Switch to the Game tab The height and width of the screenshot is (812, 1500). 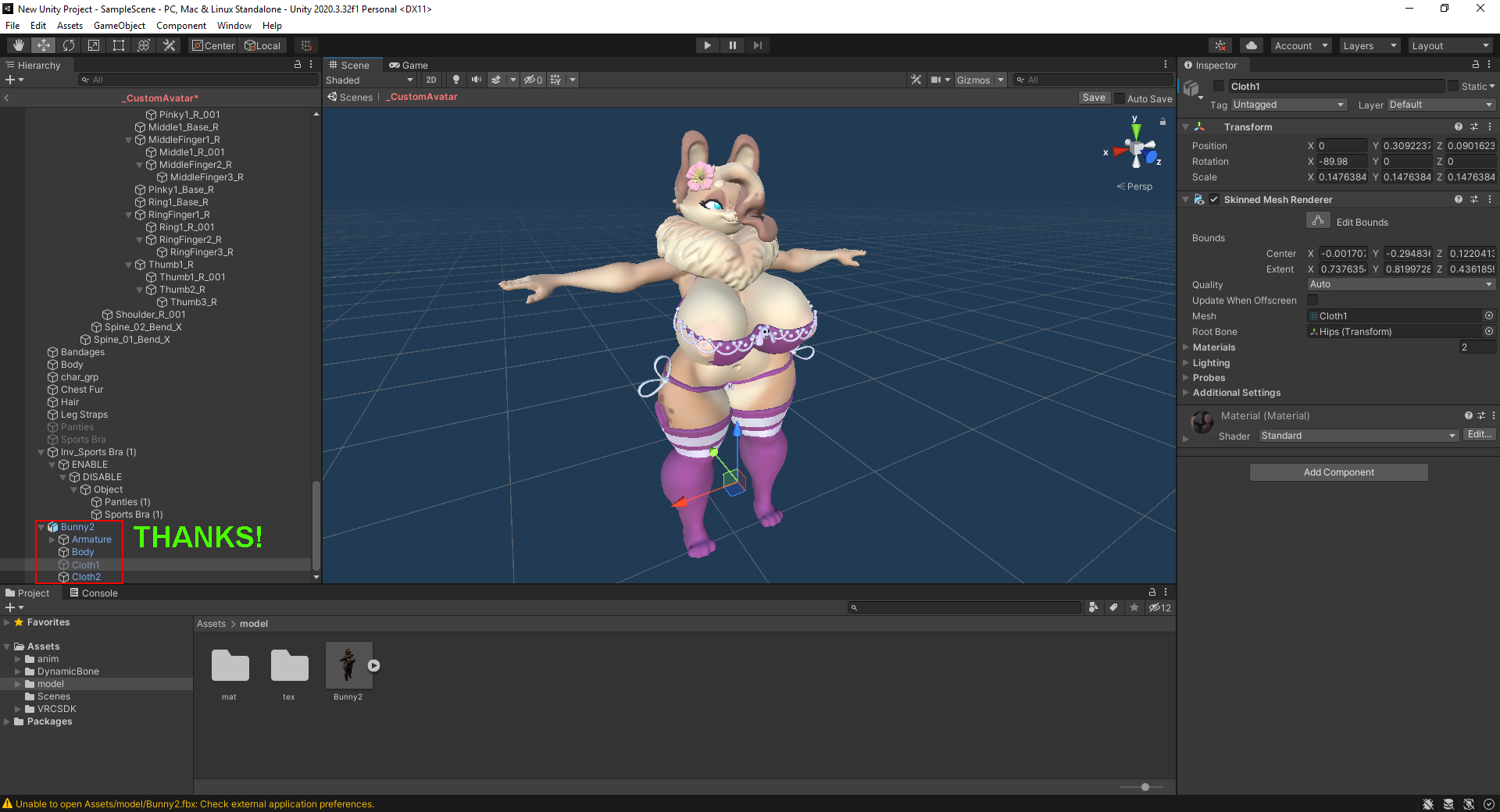pyautogui.click(x=409, y=65)
